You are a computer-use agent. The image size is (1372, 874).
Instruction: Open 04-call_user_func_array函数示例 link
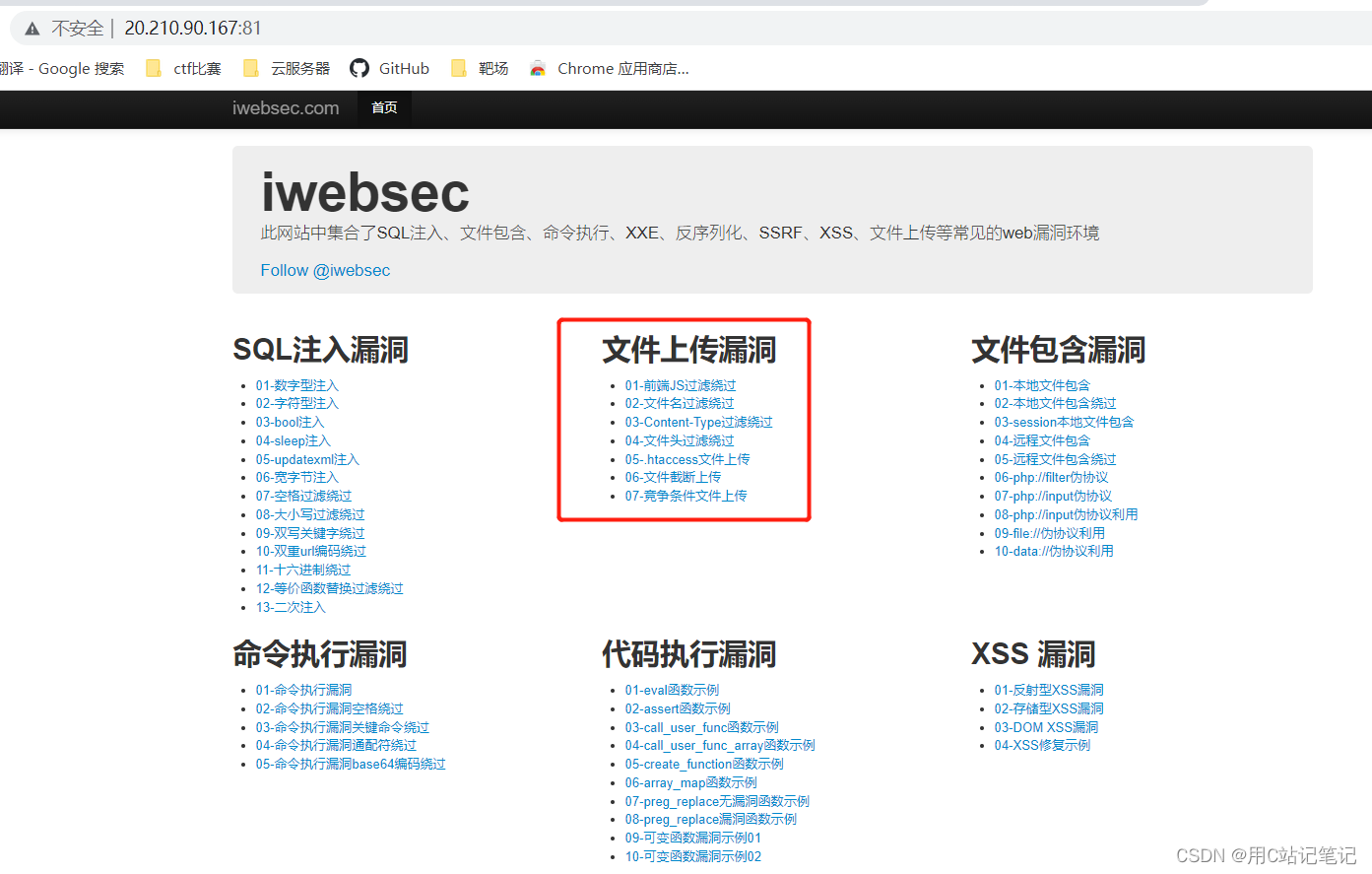click(720, 745)
